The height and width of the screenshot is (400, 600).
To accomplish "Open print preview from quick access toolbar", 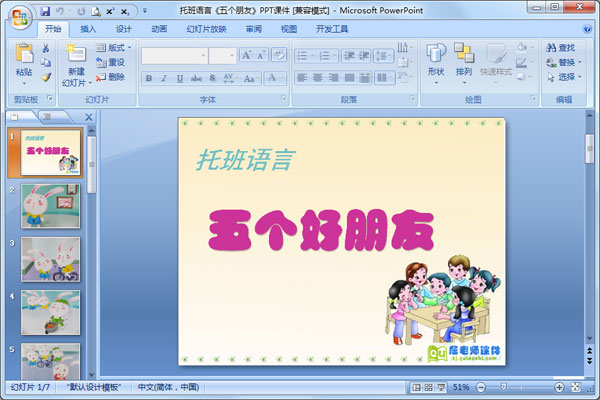I will point(96,11).
